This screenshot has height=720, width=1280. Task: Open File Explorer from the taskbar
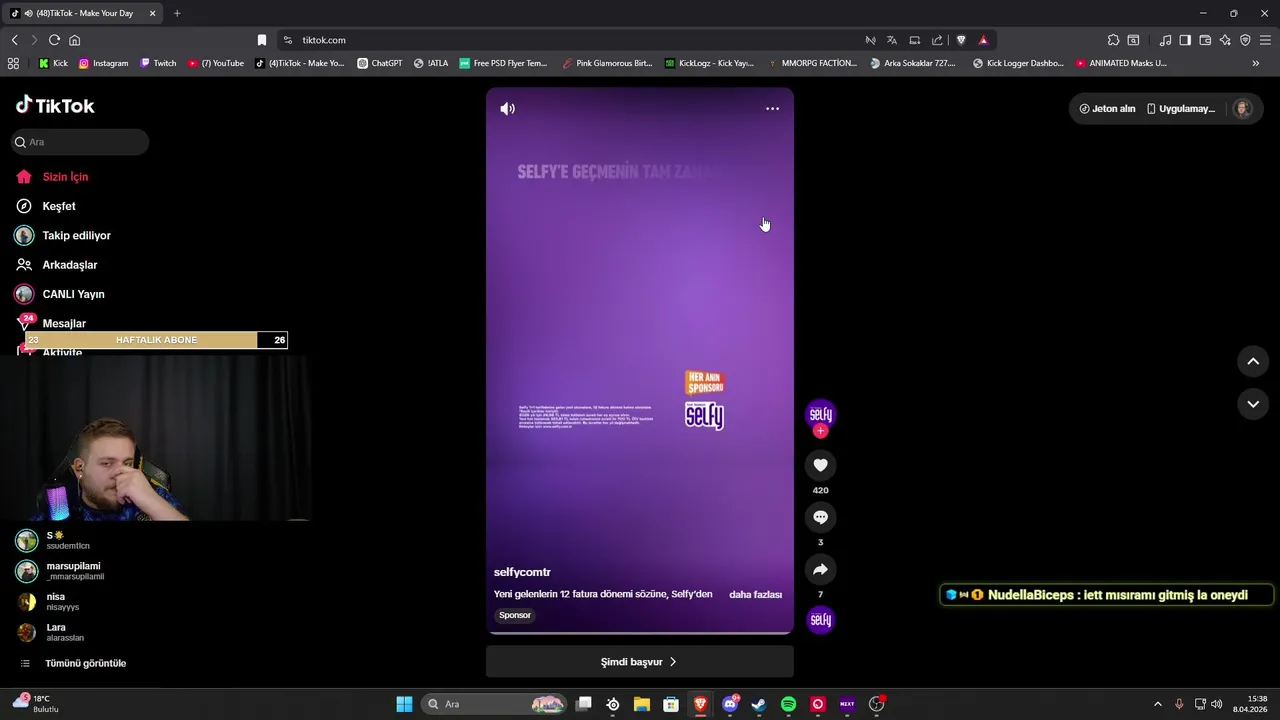(642, 704)
